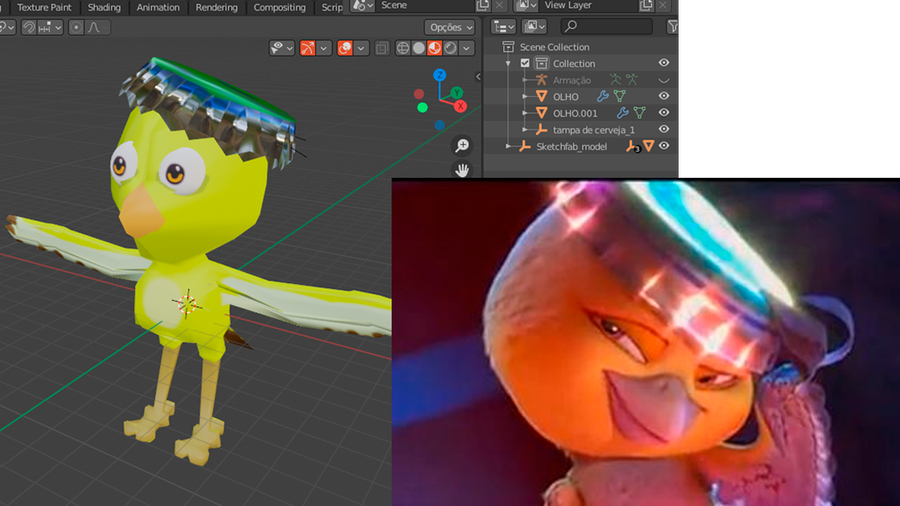The image size is (900, 506).
Task: Select the Armação armature row
Action: coord(572,80)
